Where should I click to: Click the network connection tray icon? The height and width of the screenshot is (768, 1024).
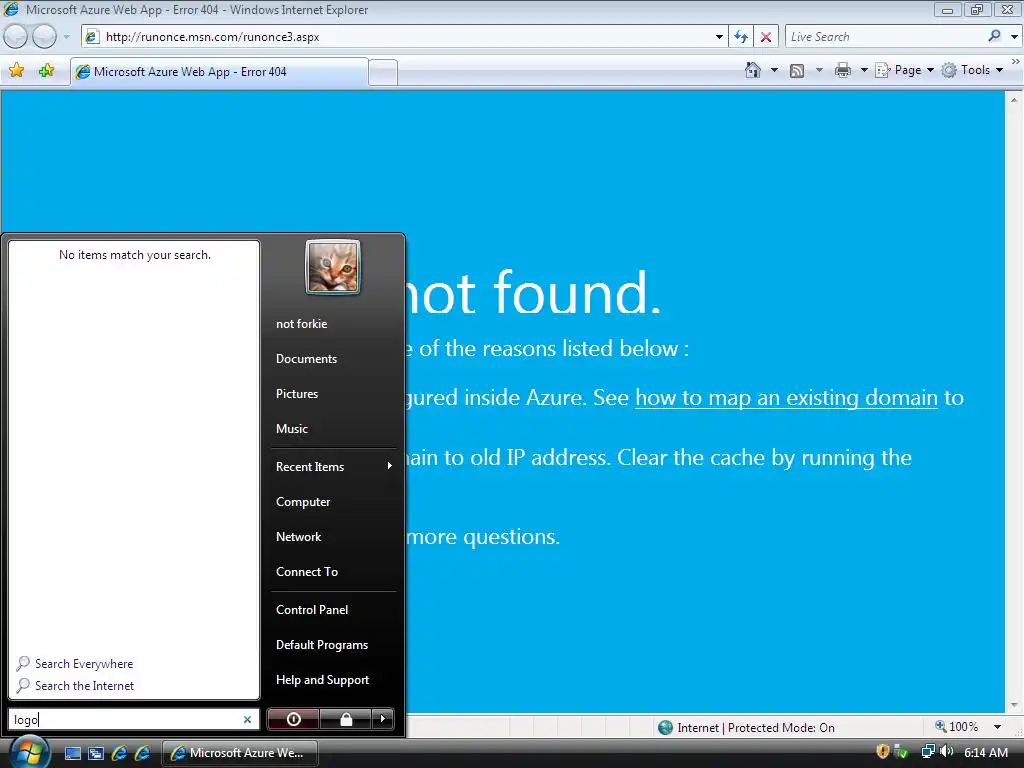pyautogui.click(x=927, y=752)
